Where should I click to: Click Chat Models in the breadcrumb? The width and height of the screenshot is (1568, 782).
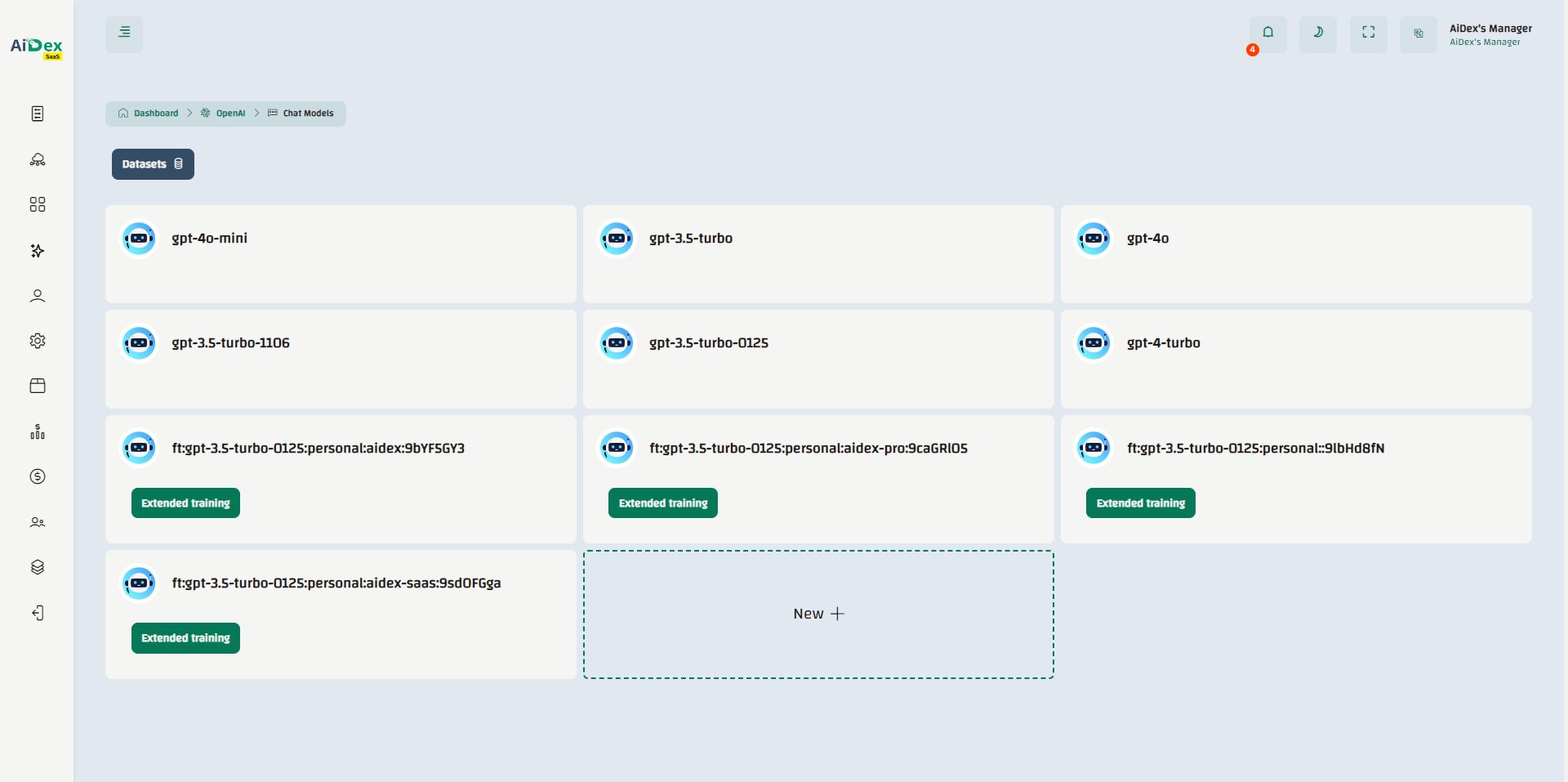click(301, 114)
